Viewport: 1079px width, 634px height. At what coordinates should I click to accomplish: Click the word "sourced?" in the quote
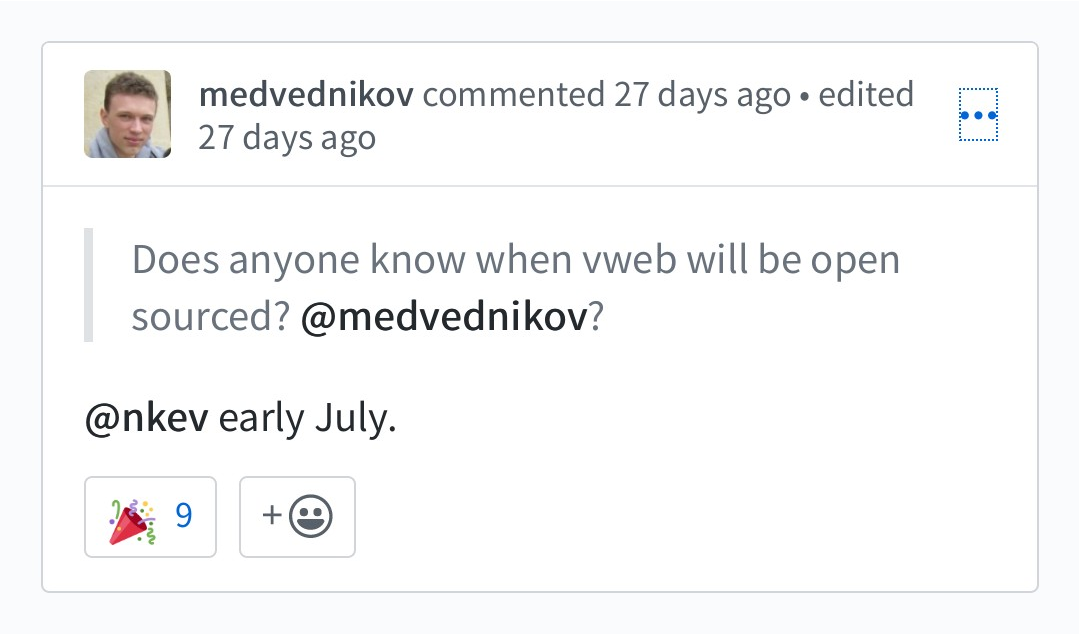210,318
